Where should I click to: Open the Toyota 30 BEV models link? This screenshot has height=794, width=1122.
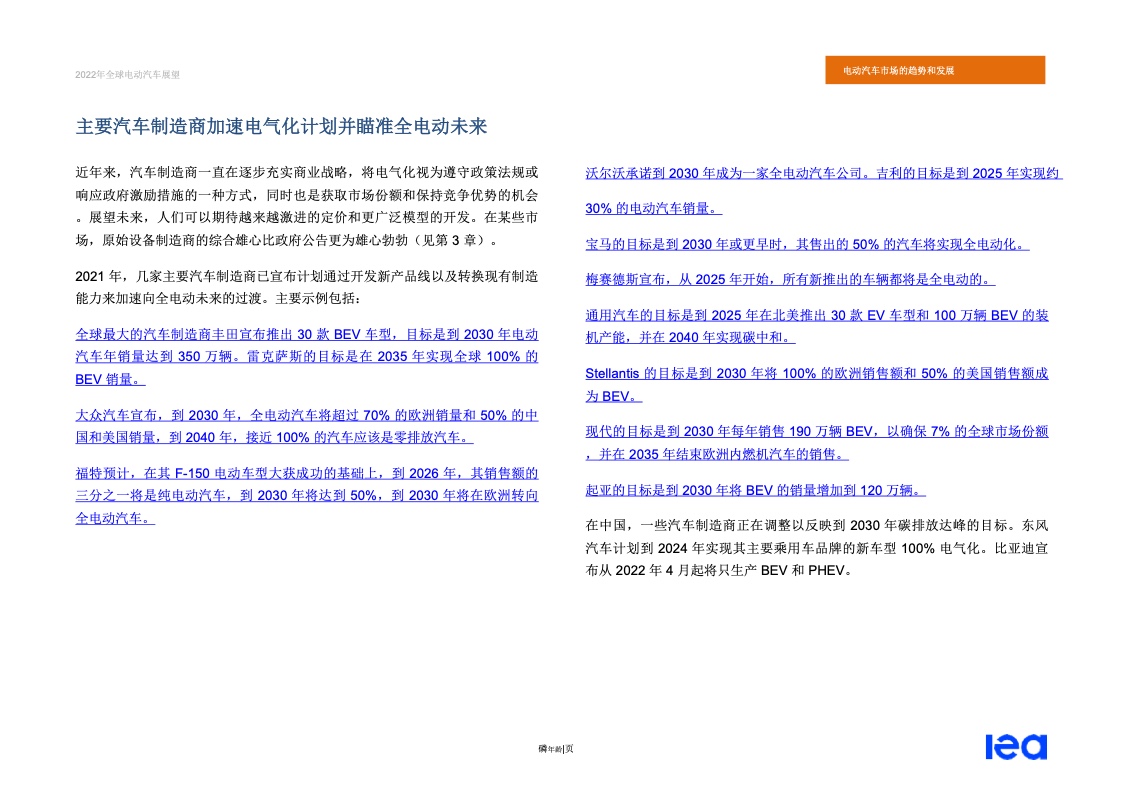pos(306,356)
